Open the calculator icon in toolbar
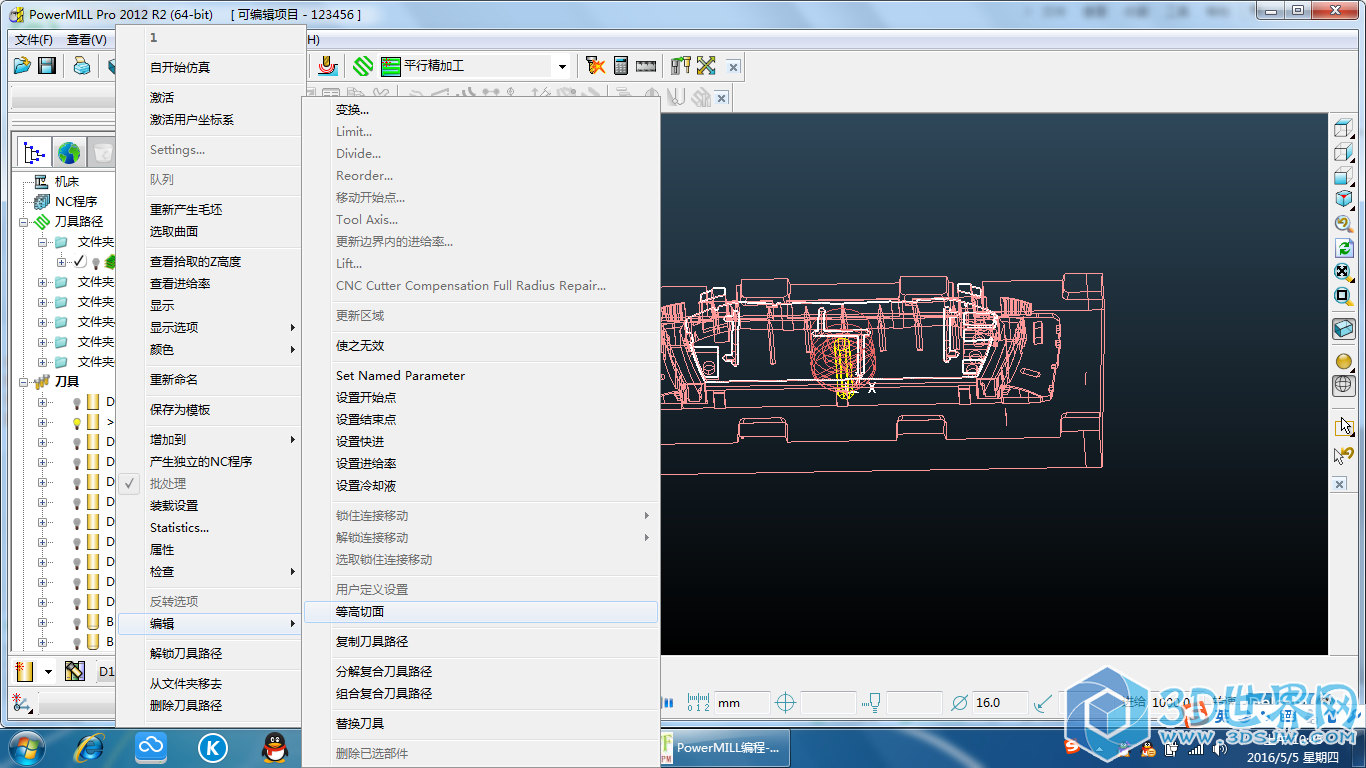This screenshot has width=1366, height=768. tap(621, 66)
